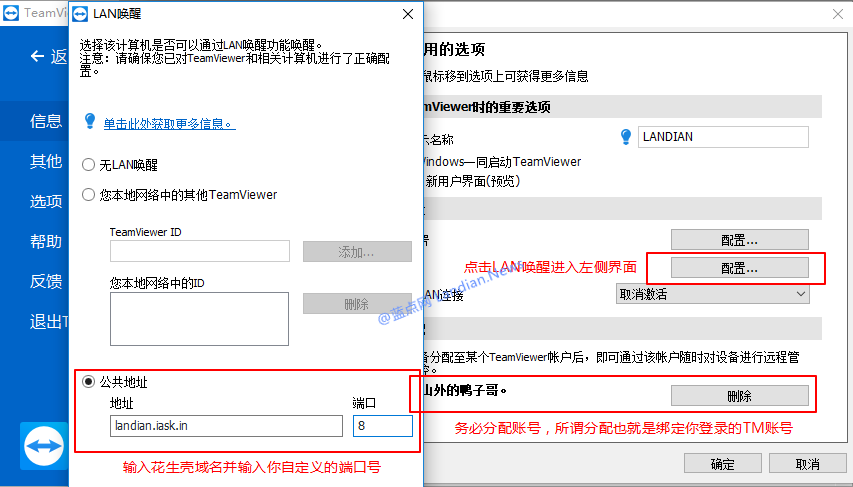Viewport: 853px width, 487px height.
Task: Click the TeamViewer icon in LAN唤醒 title bar
Action: (x=84, y=15)
